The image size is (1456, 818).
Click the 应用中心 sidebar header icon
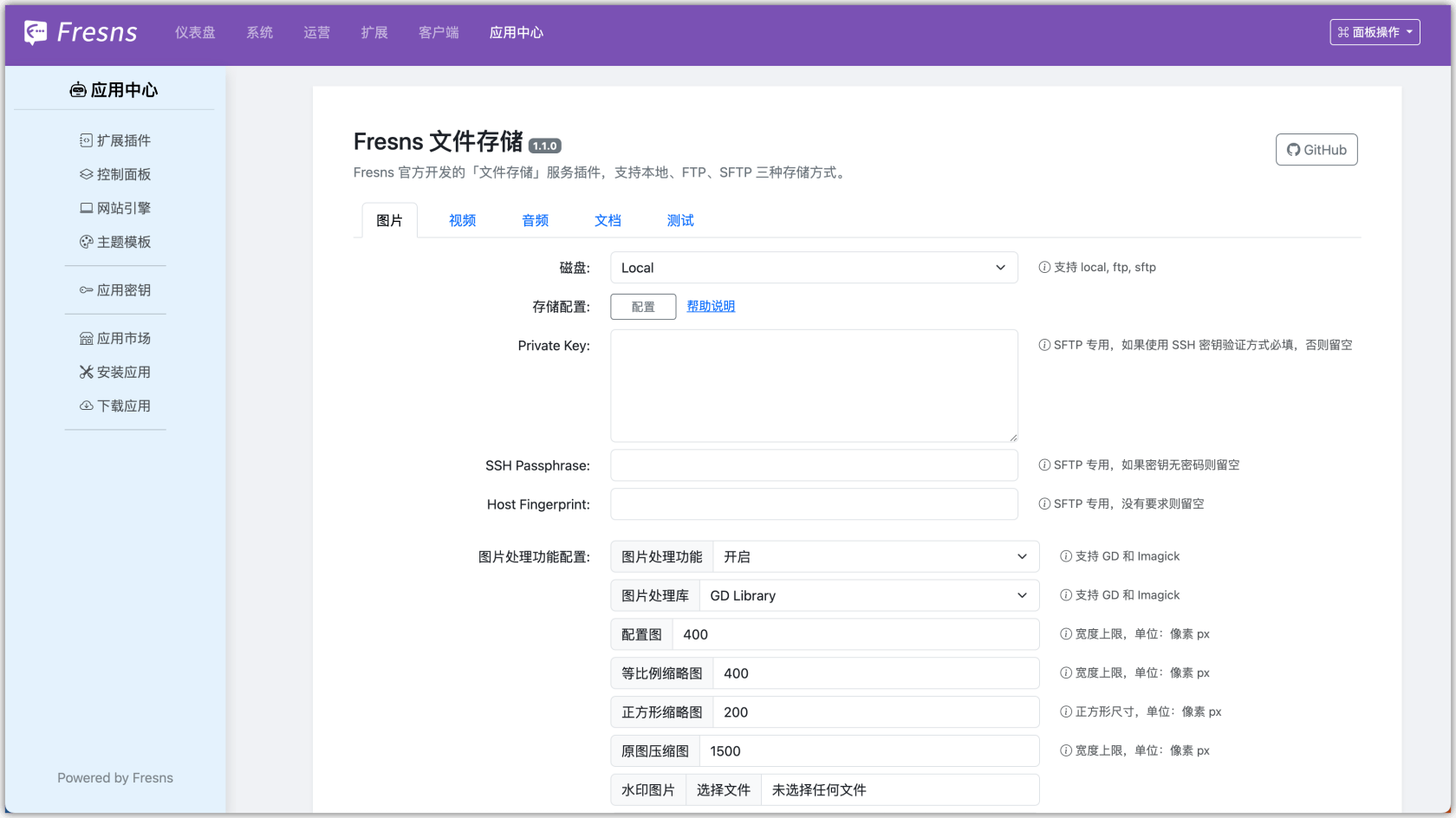coord(78,90)
